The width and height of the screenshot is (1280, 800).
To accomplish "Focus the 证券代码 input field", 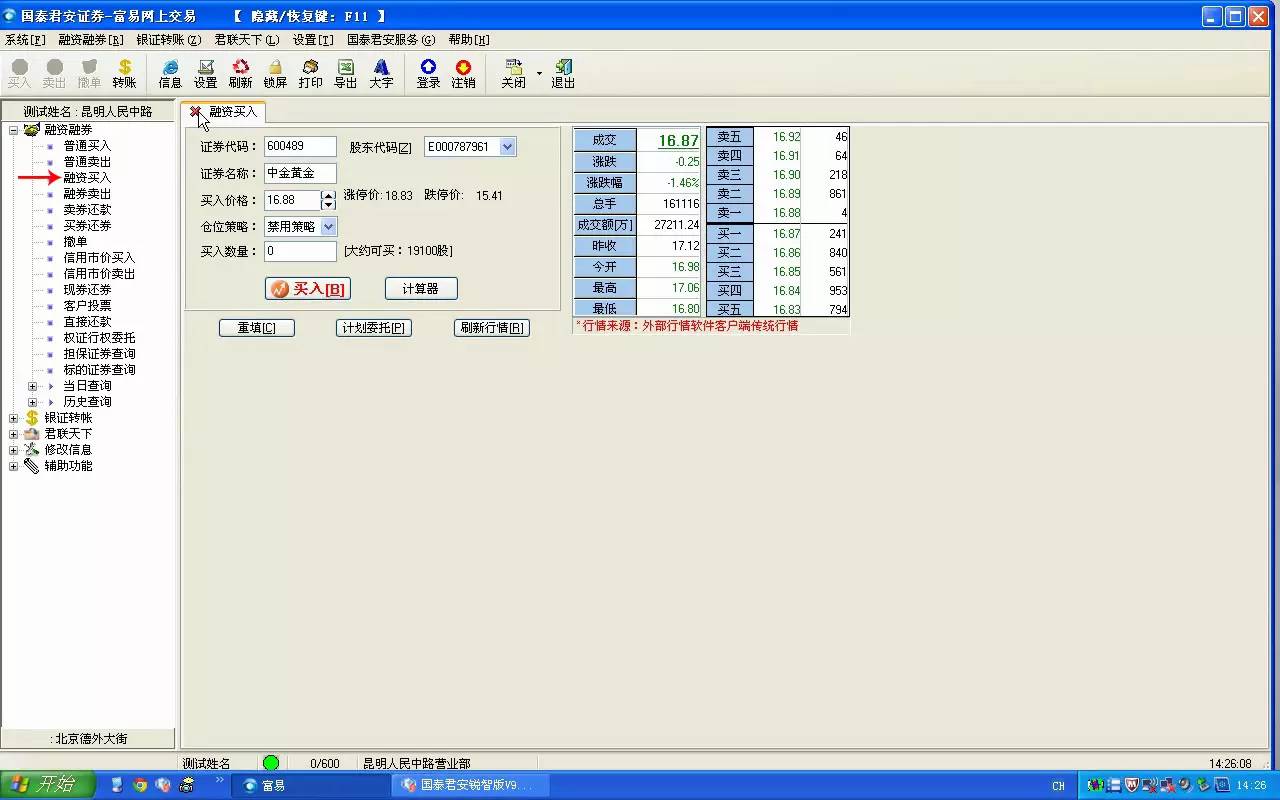I will click(x=300, y=146).
